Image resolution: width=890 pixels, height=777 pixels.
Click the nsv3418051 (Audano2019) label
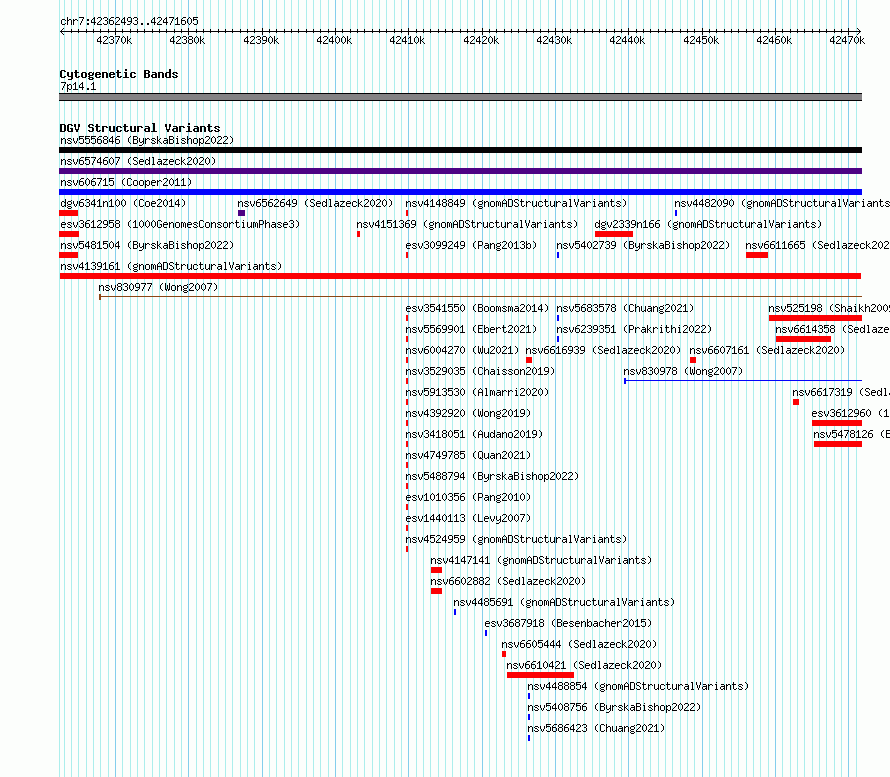pyautogui.click(x=474, y=434)
